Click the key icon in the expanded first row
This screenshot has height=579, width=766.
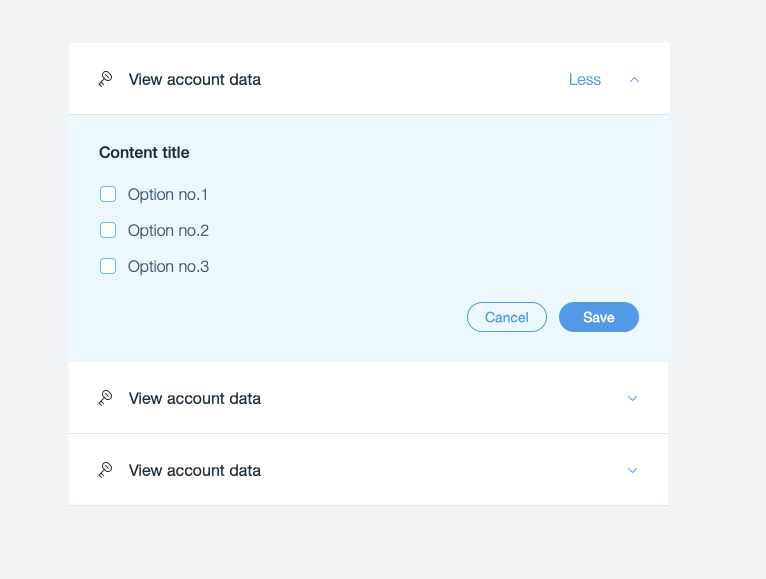tap(105, 79)
